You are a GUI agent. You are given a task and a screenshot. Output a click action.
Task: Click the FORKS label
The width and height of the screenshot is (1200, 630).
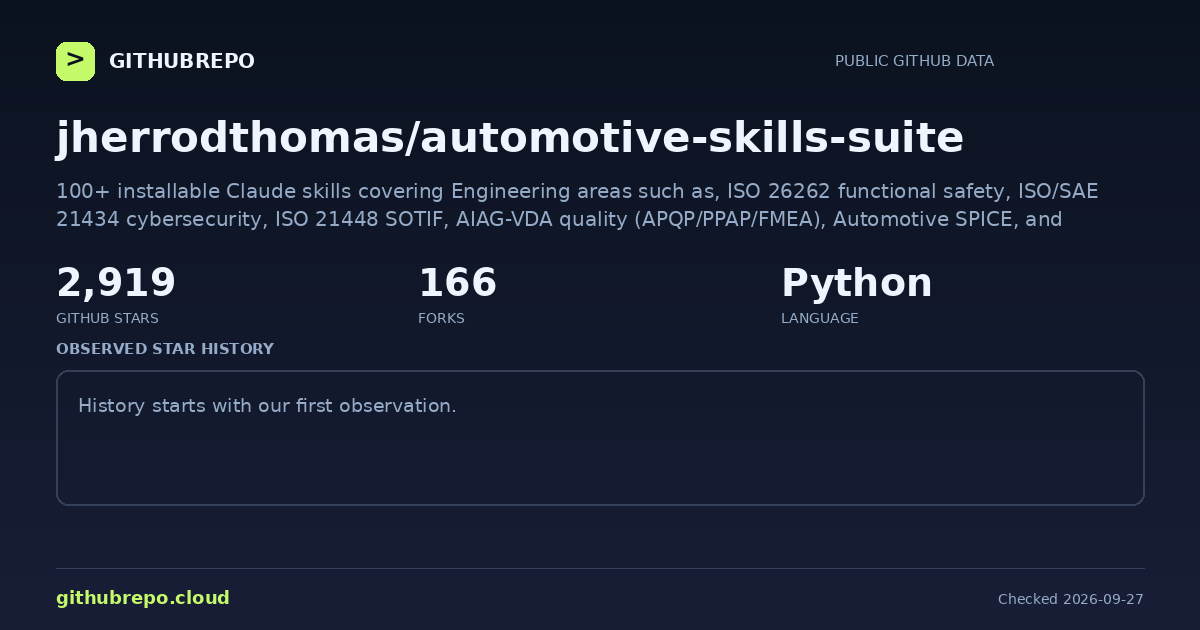[441, 318]
